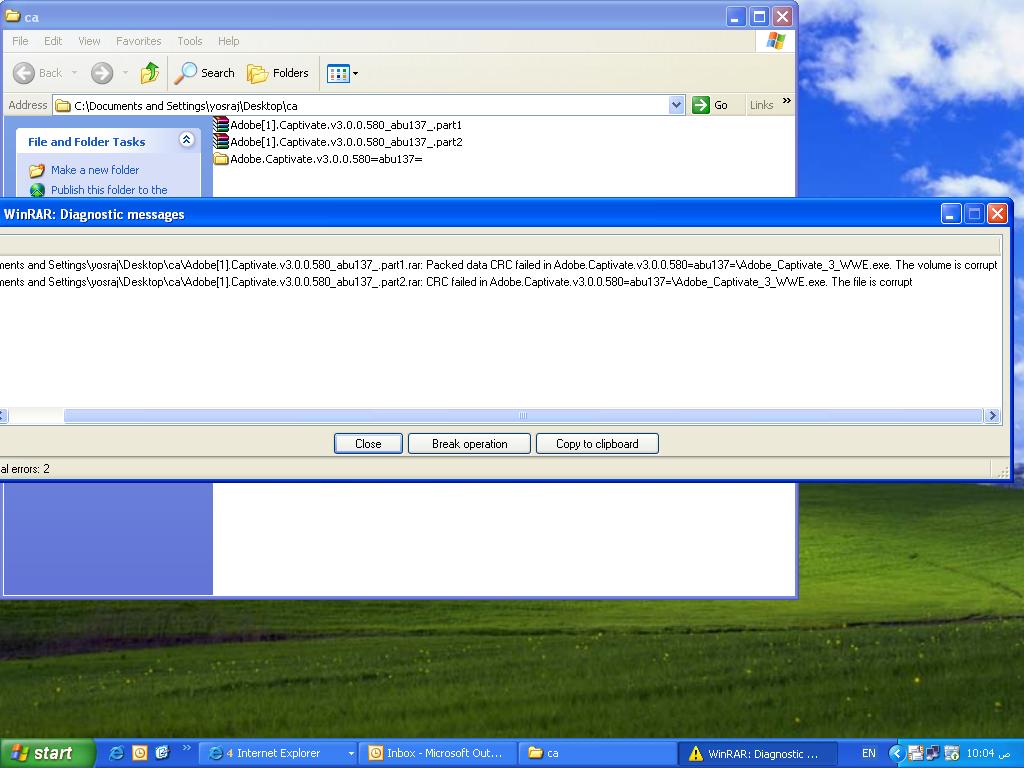
Task: Expand the Views dropdown arrow
Action: [355, 73]
